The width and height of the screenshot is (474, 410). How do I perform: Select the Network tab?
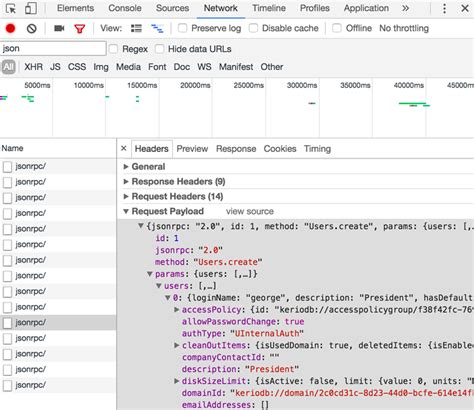click(x=221, y=8)
